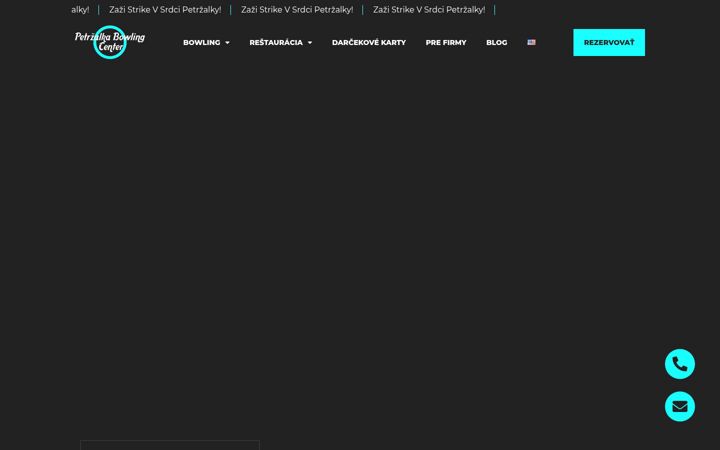Viewport: 720px width, 450px height.
Task: Open the Blog page
Action: coord(496,42)
